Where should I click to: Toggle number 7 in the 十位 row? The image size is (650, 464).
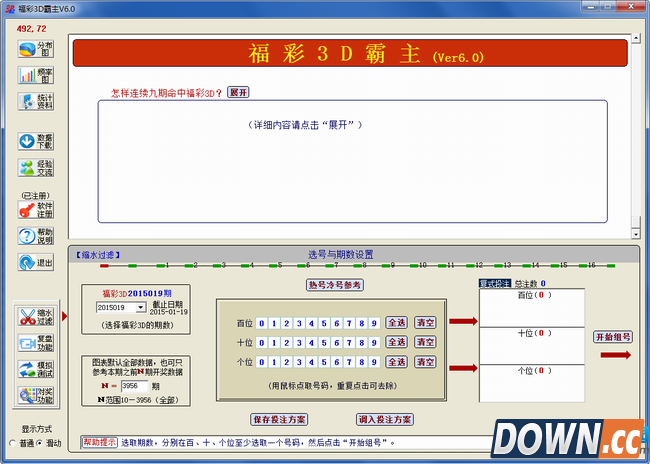pos(349,343)
